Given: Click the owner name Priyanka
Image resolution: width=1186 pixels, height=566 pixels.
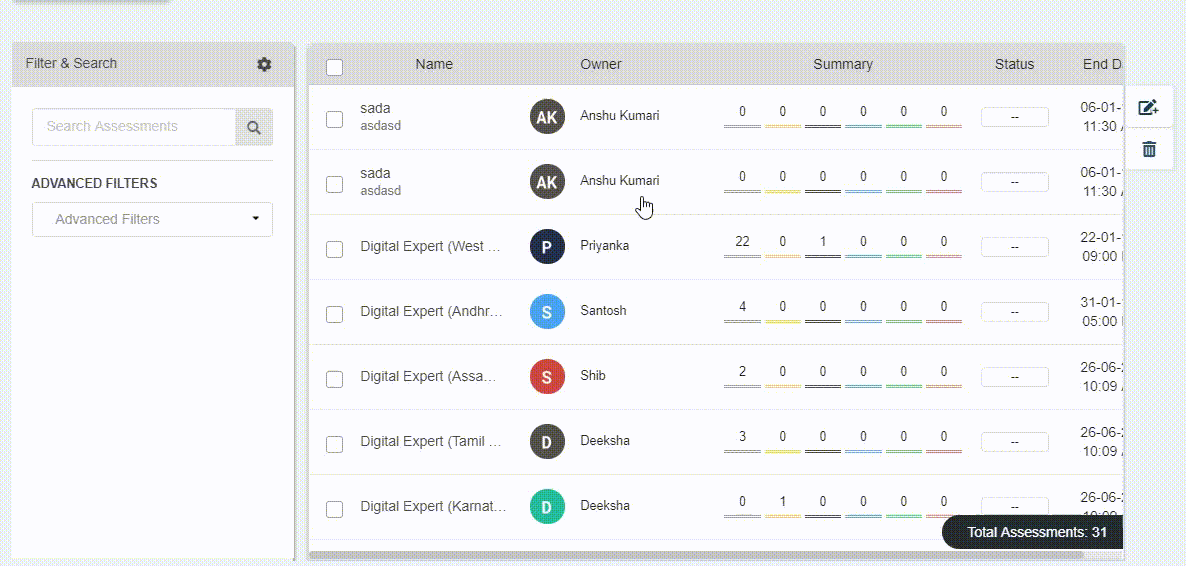Looking at the screenshot, I should [604, 246].
